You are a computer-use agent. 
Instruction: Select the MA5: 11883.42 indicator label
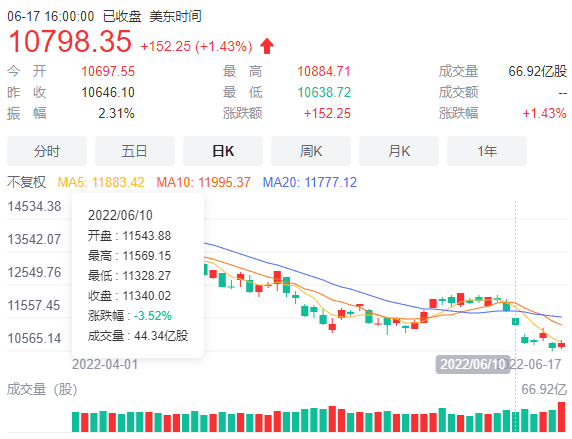(101, 182)
